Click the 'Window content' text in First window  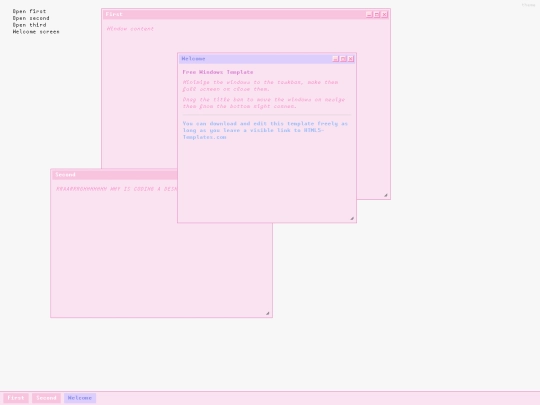[130, 29]
